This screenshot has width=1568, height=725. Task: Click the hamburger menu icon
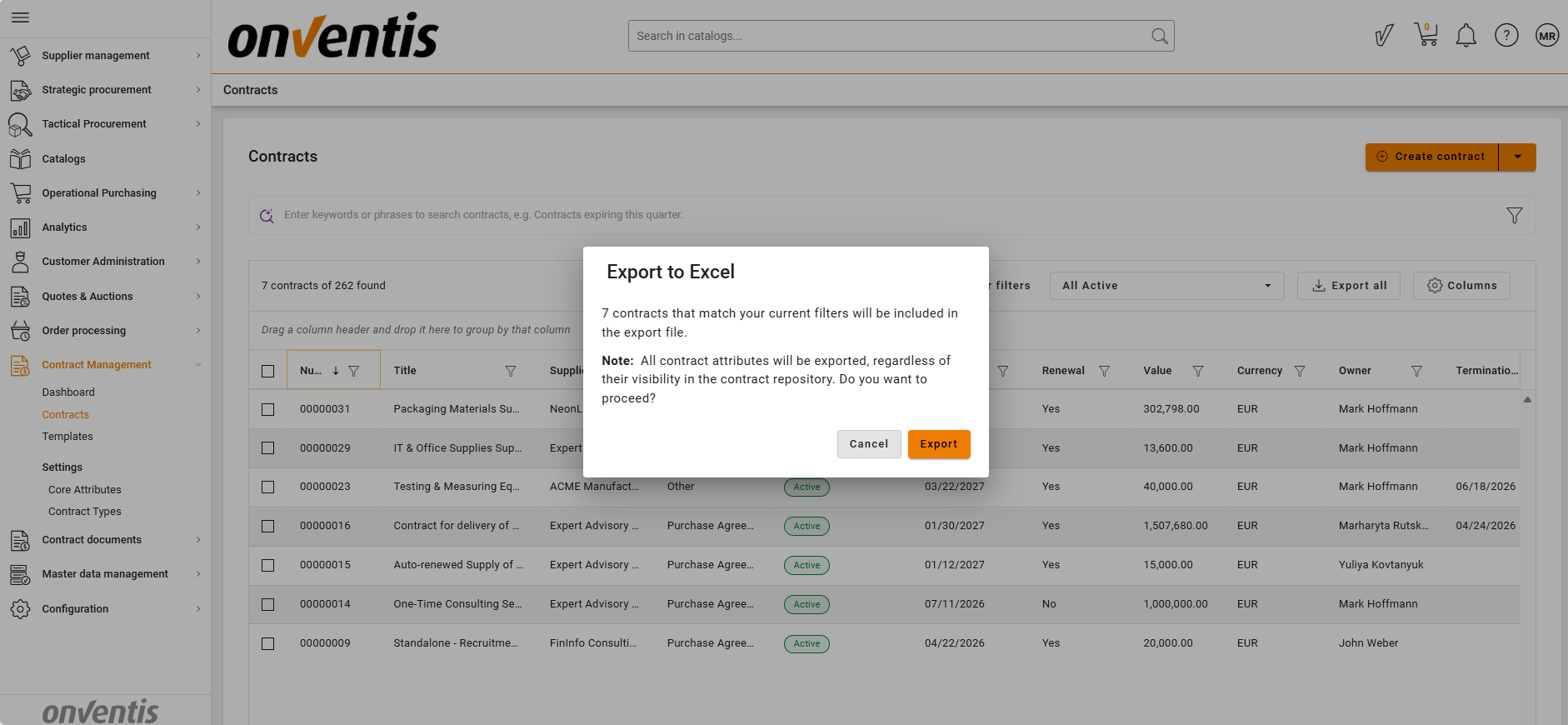coord(21,17)
